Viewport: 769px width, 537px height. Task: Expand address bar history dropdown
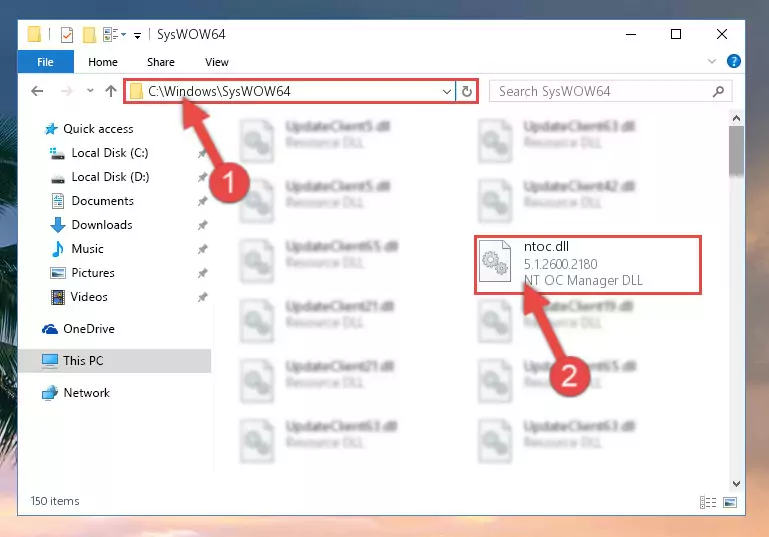coord(446,92)
